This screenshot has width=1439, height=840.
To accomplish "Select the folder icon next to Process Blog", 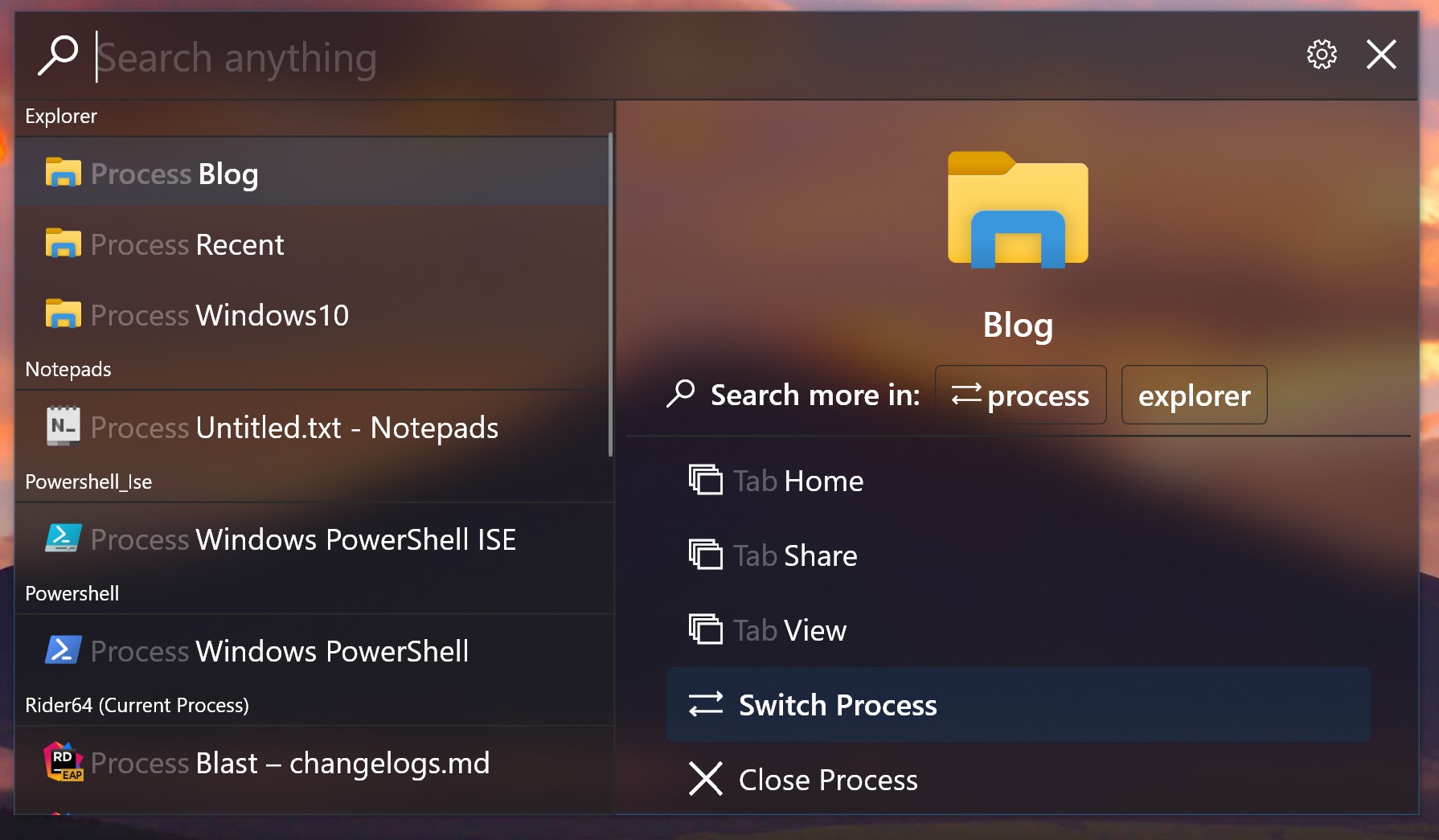I will (x=63, y=172).
